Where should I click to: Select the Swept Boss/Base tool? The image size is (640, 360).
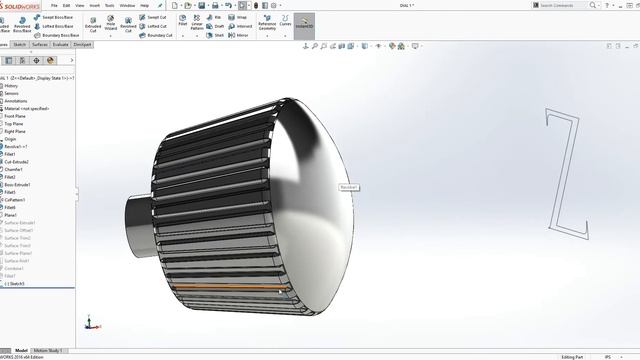tap(53, 17)
